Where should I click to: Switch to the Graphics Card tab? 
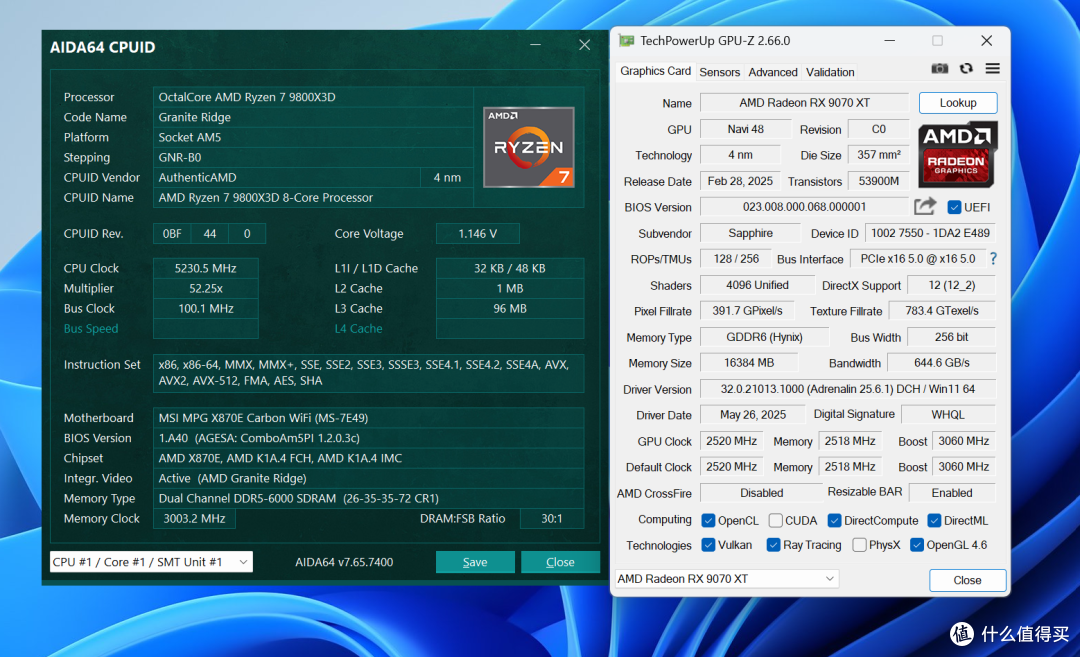(x=655, y=71)
